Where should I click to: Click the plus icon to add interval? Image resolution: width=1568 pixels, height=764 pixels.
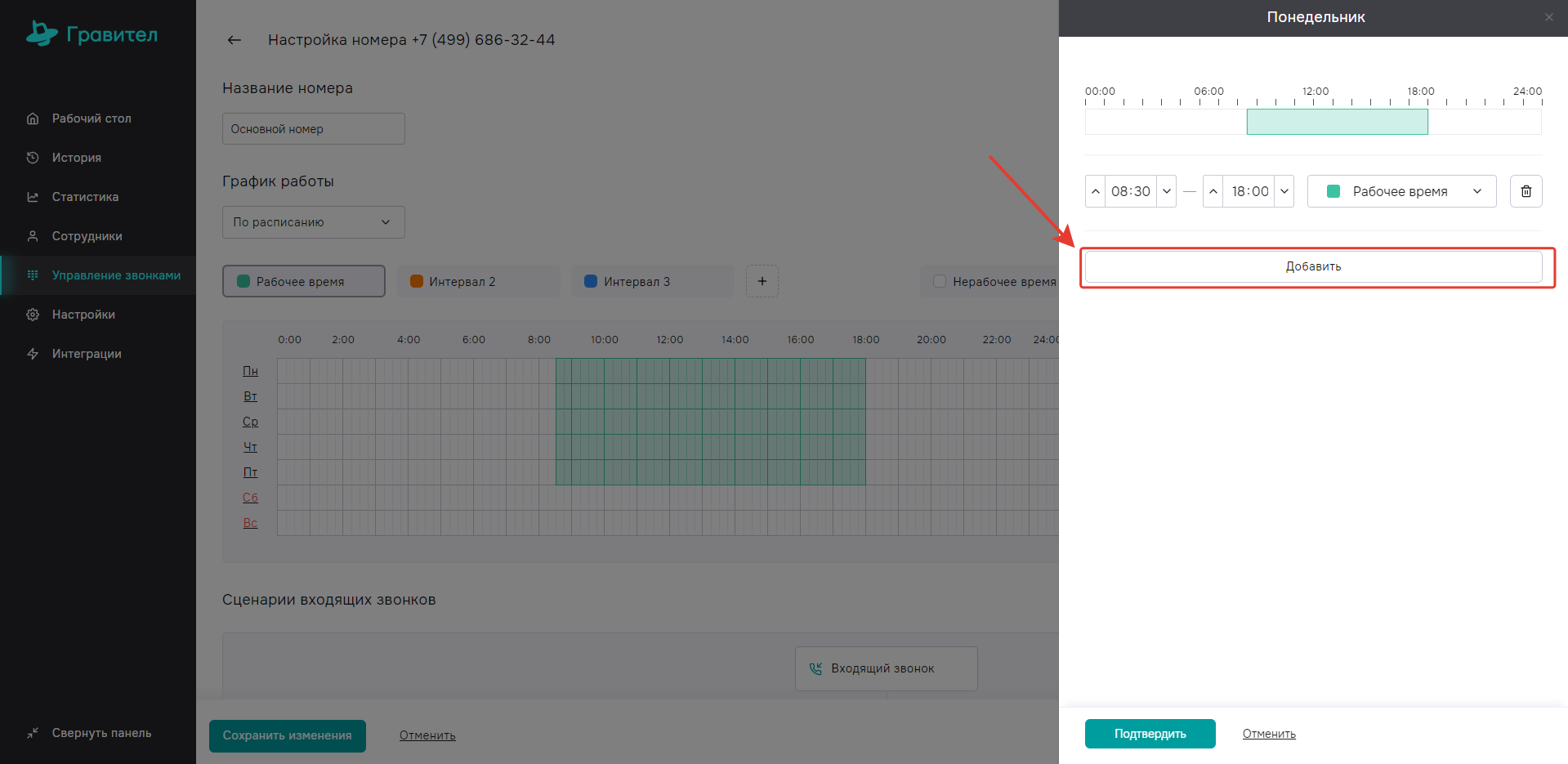pyautogui.click(x=762, y=281)
